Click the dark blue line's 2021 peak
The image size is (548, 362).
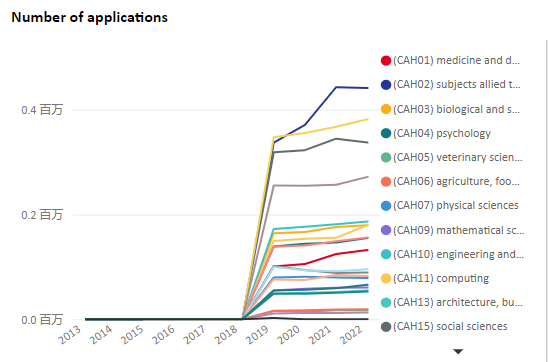coord(336,87)
